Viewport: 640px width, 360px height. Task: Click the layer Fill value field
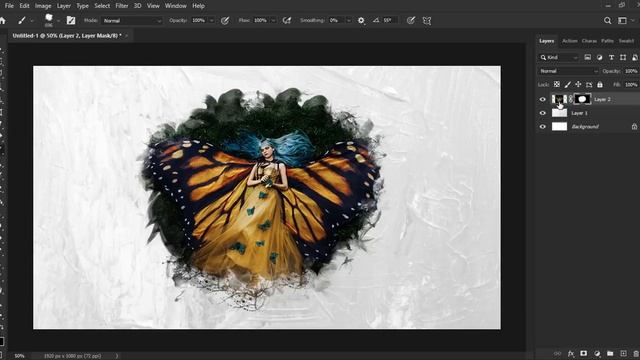click(x=631, y=84)
